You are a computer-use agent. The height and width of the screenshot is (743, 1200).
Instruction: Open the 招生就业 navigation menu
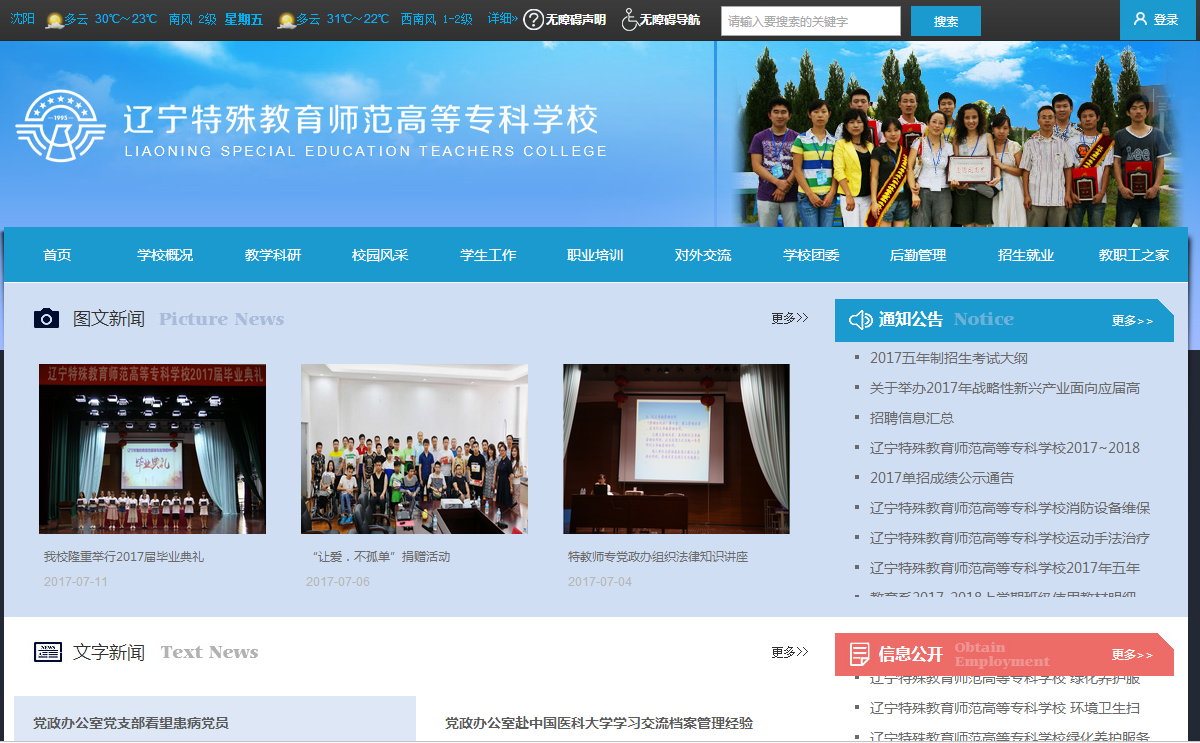(1025, 255)
